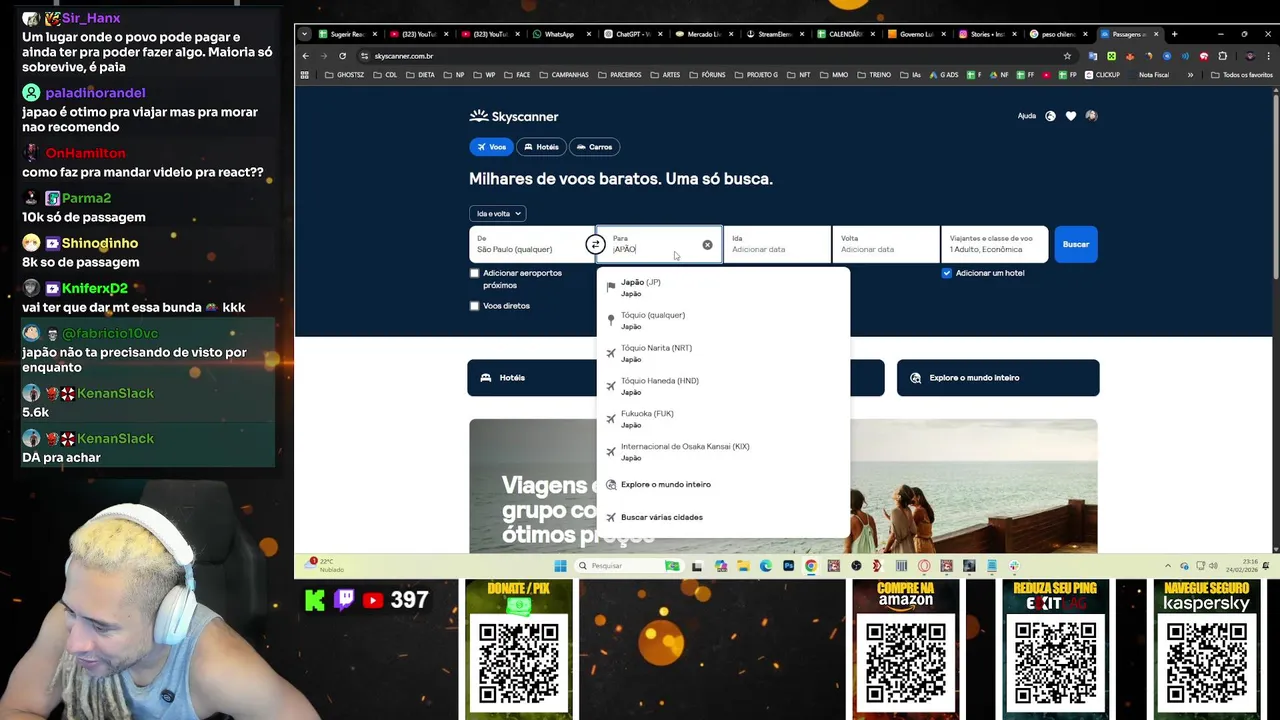Open Todos os favoritos folder

tap(1241, 75)
